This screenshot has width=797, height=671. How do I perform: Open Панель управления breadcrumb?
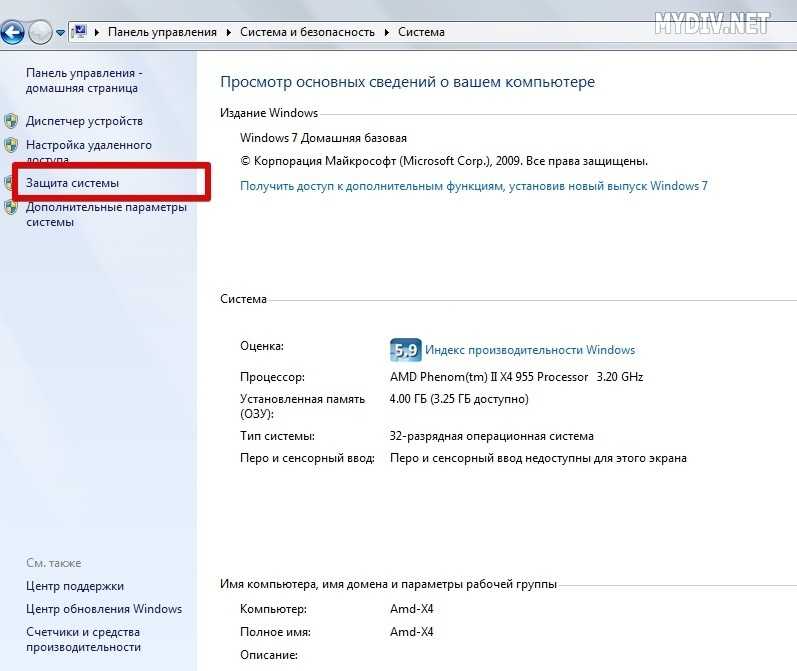tap(162, 32)
